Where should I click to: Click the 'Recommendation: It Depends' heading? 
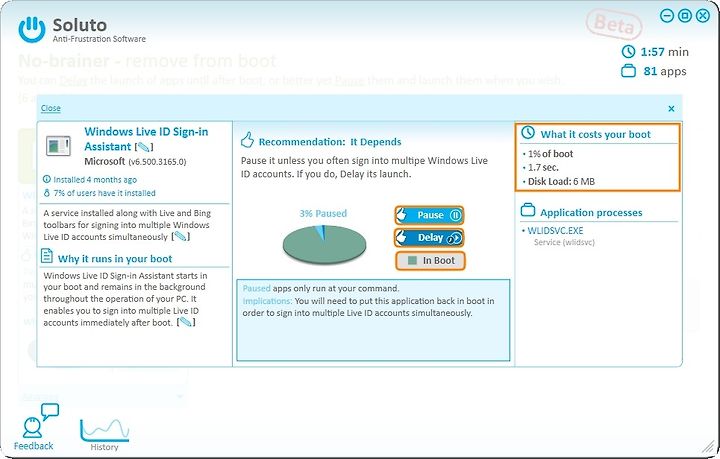coord(330,142)
